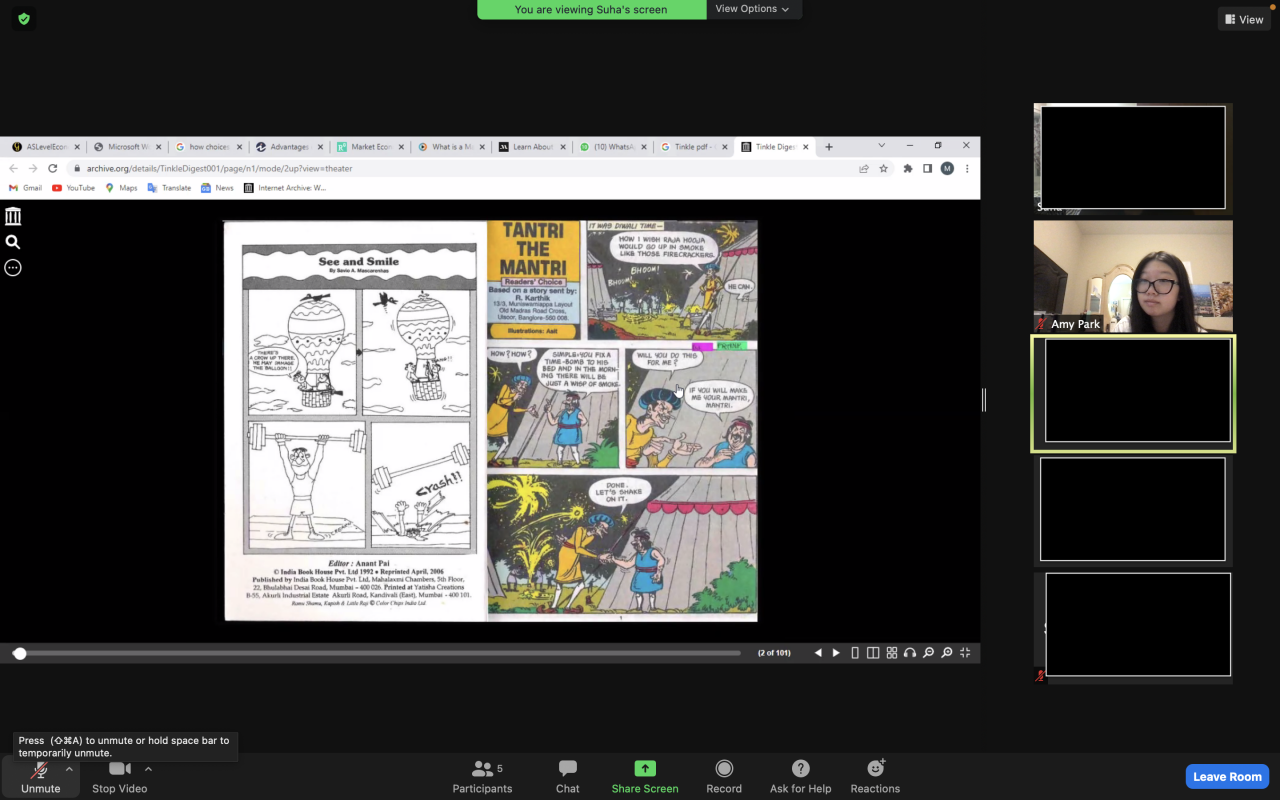This screenshot has width=1280, height=800.
Task: Open the Translate bookmark
Action: 169,188
